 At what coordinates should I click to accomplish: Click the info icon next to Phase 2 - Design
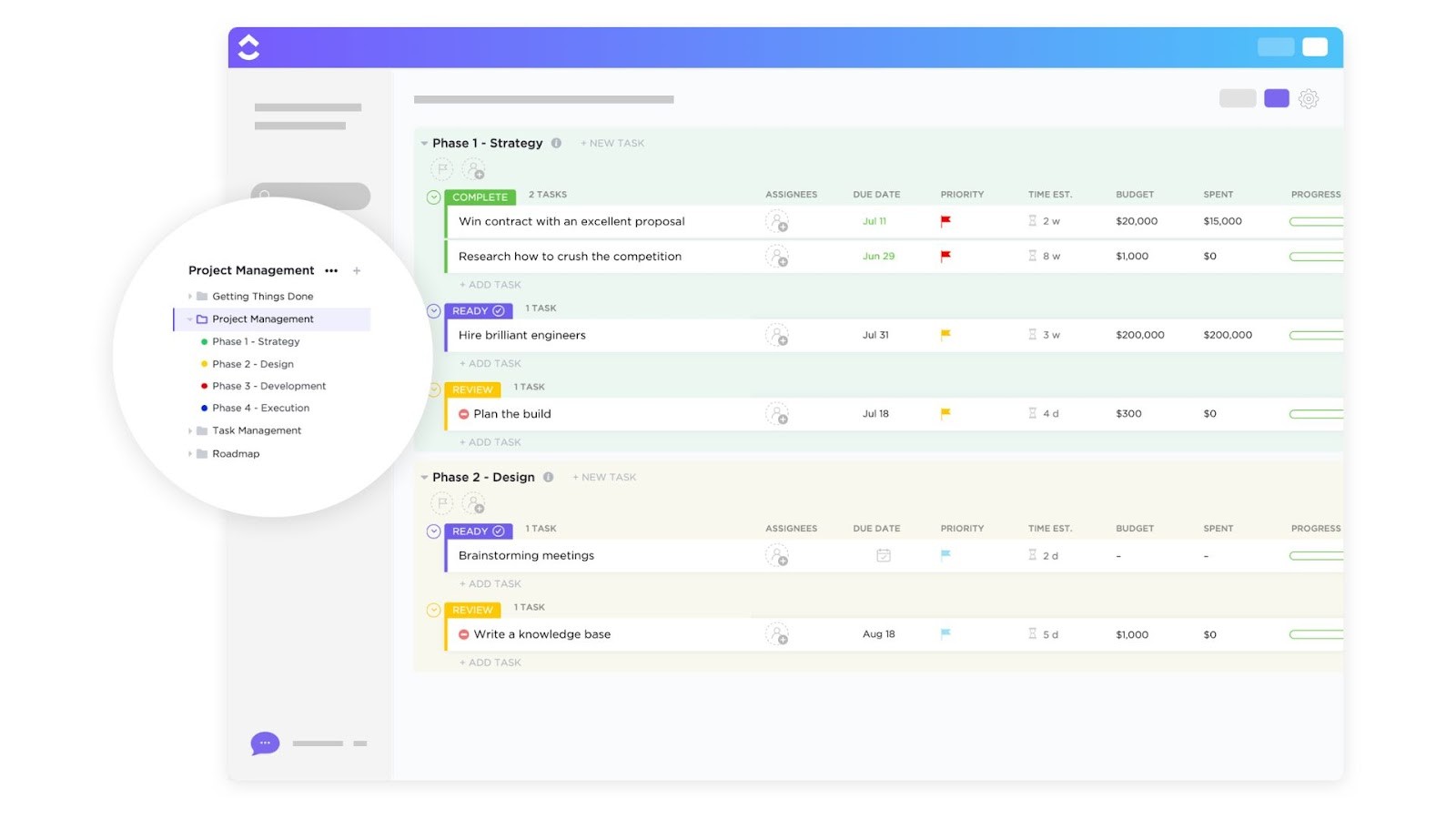[548, 476]
